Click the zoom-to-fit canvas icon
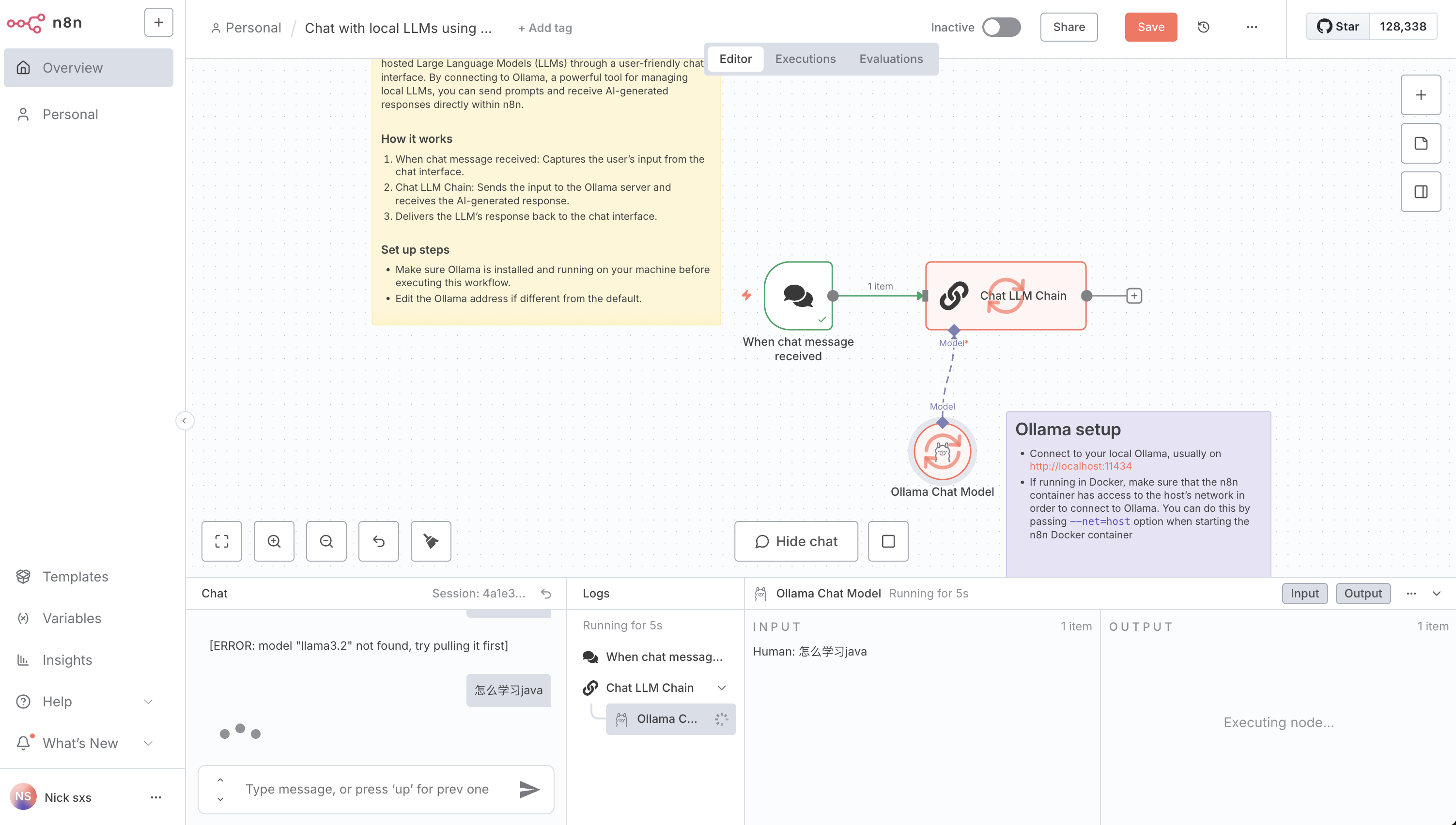 pos(222,541)
